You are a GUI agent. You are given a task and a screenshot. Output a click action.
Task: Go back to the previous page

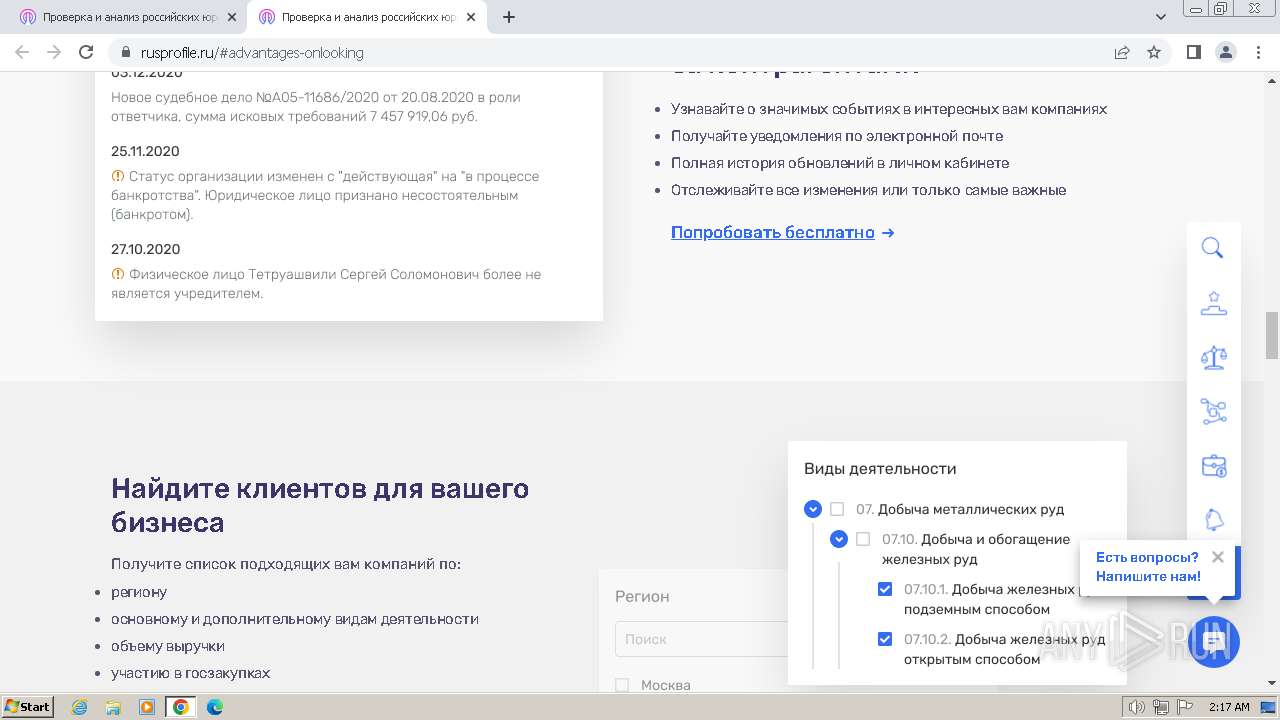tap(22, 52)
